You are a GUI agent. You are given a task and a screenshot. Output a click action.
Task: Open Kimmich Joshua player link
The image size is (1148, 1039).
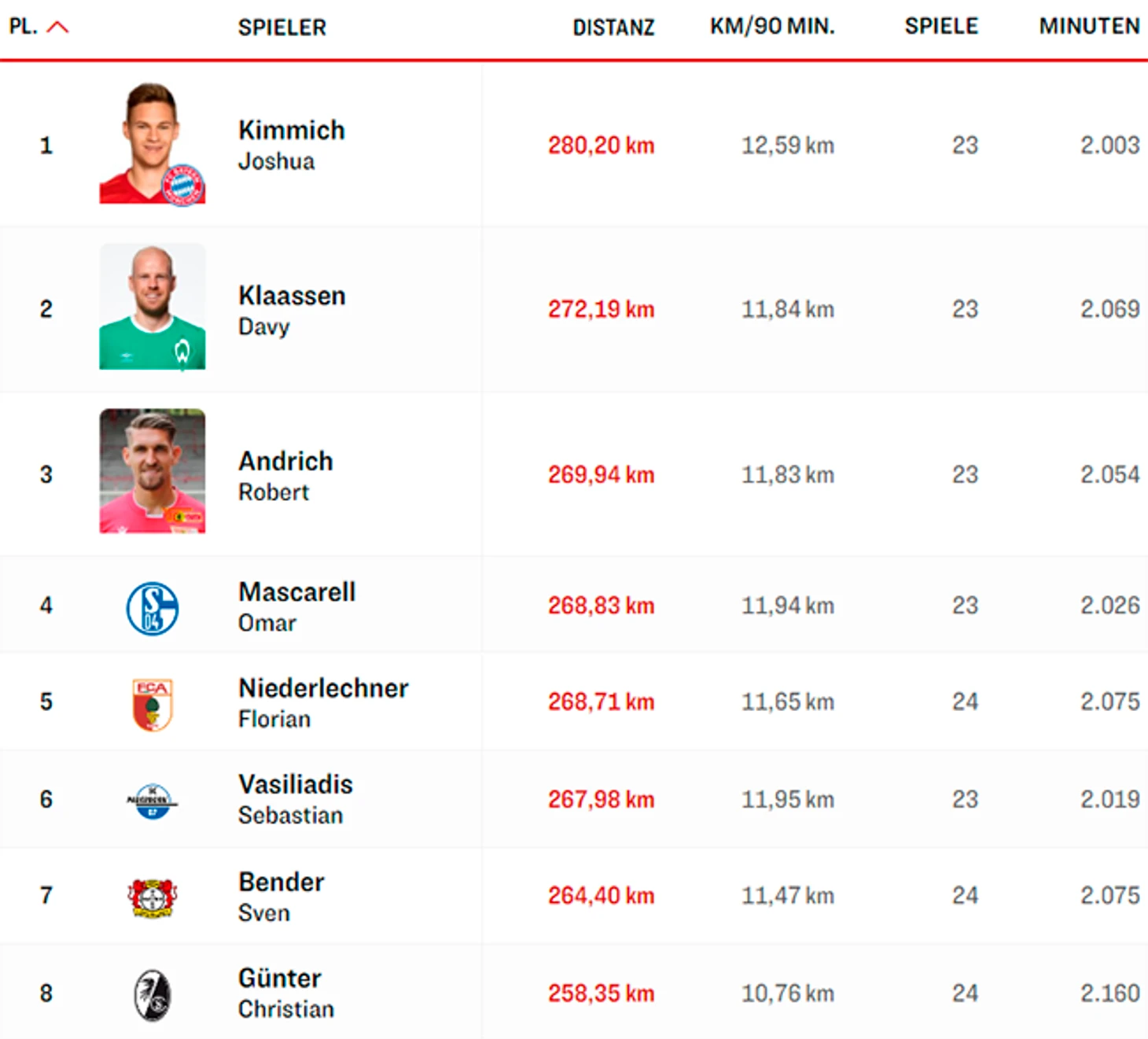point(292,145)
